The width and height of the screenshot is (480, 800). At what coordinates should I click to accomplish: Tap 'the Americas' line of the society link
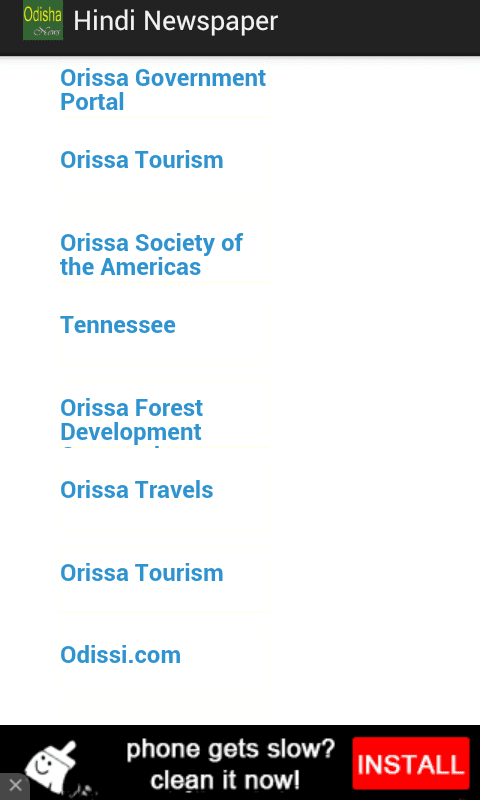pyautogui.click(x=131, y=267)
